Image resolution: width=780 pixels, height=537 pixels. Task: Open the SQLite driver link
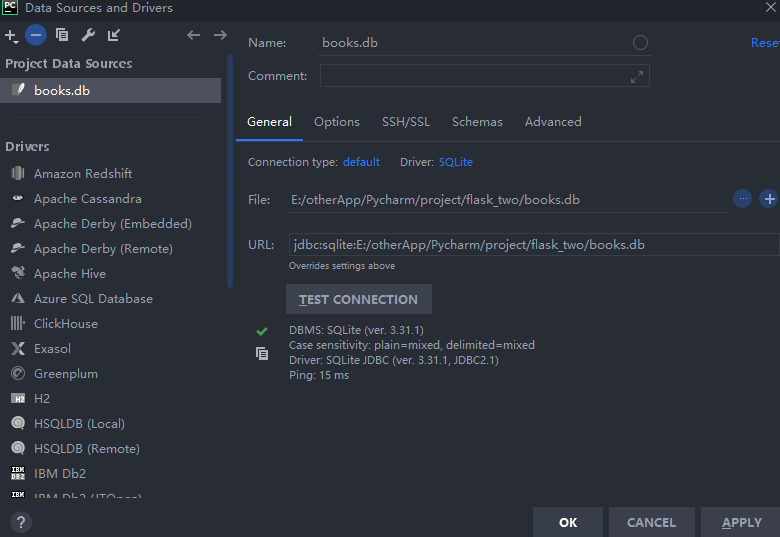pyautogui.click(x=456, y=162)
